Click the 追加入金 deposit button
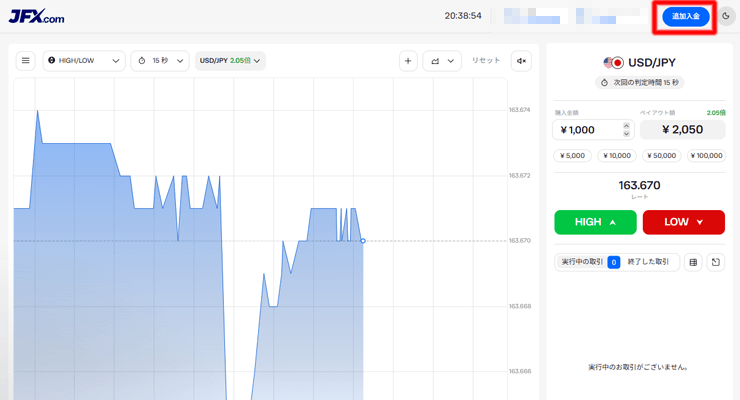 (686, 17)
